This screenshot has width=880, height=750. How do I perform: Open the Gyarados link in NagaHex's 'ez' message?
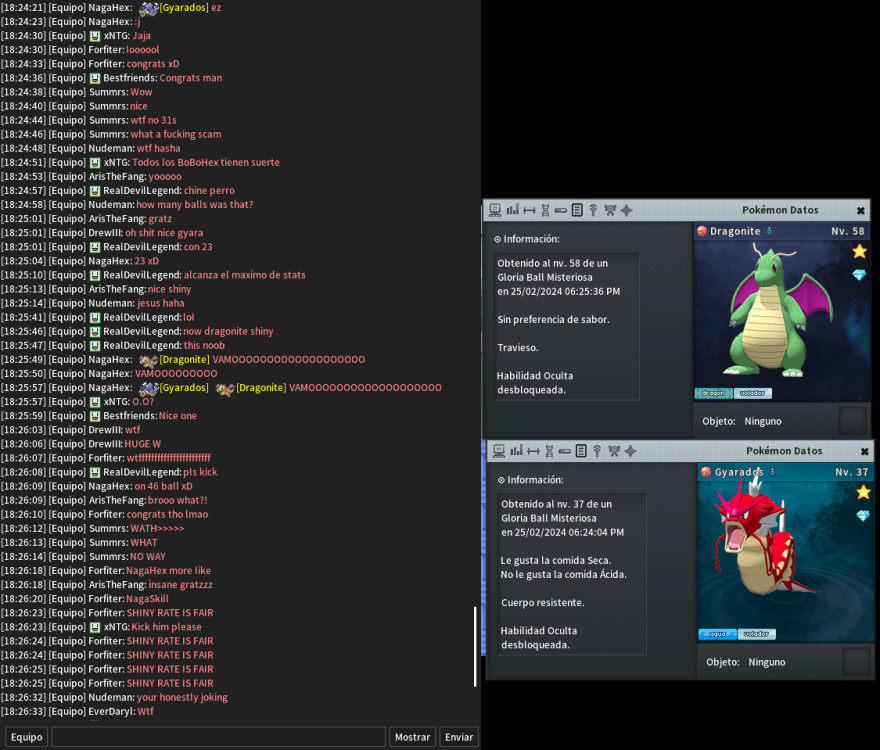(184, 8)
